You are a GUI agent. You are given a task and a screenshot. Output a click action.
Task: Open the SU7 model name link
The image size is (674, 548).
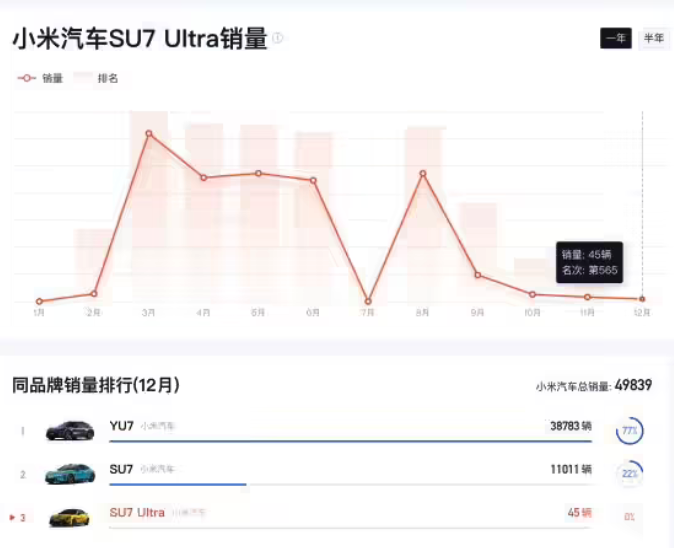121,469
